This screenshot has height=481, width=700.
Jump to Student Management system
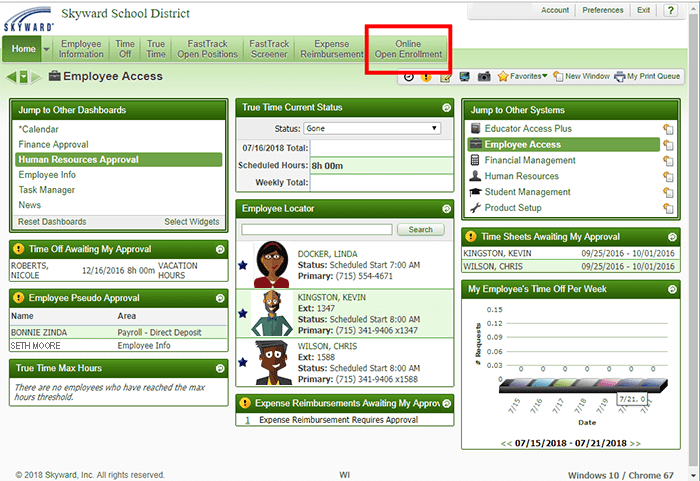pyautogui.click(x=527, y=192)
